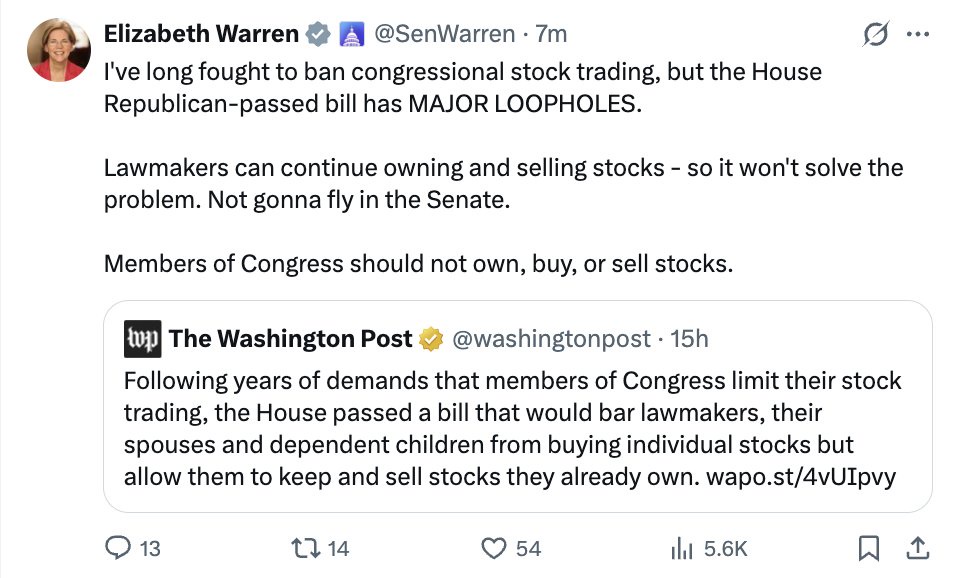
Task: Click The Washington Post account name
Action: pyautogui.click(x=291, y=338)
